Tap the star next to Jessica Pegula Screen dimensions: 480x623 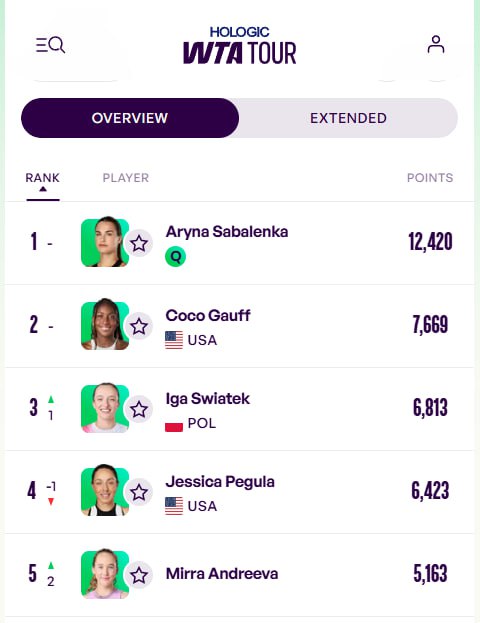pos(139,492)
